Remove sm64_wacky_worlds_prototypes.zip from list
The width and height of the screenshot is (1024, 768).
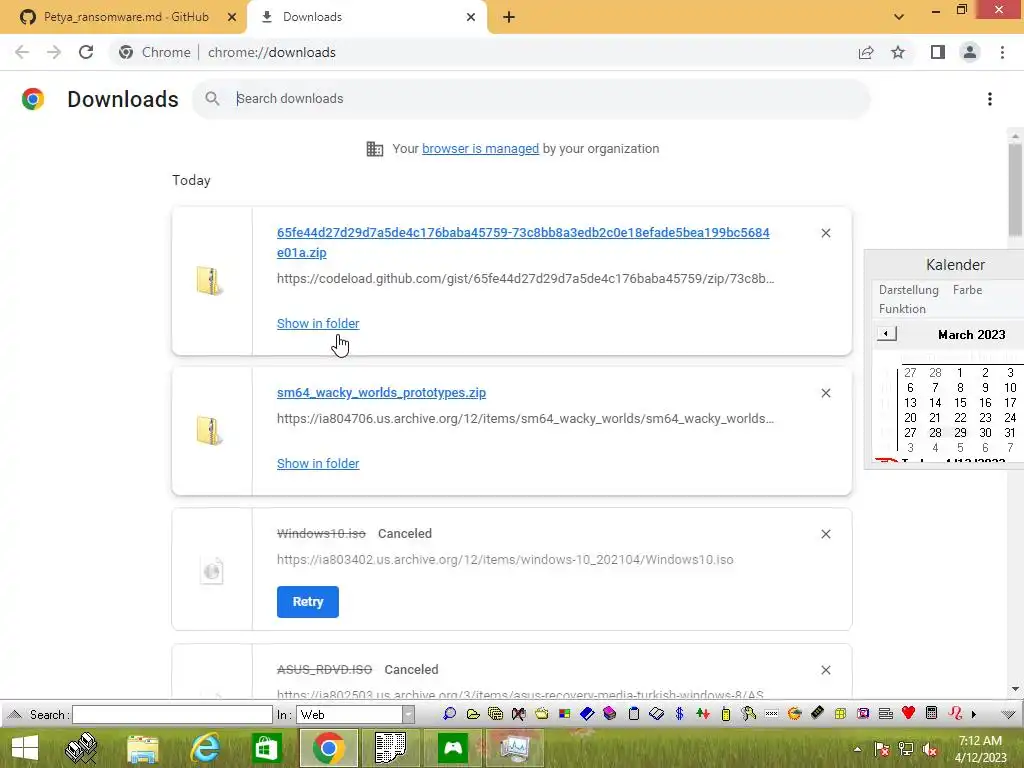click(x=825, y=393)
